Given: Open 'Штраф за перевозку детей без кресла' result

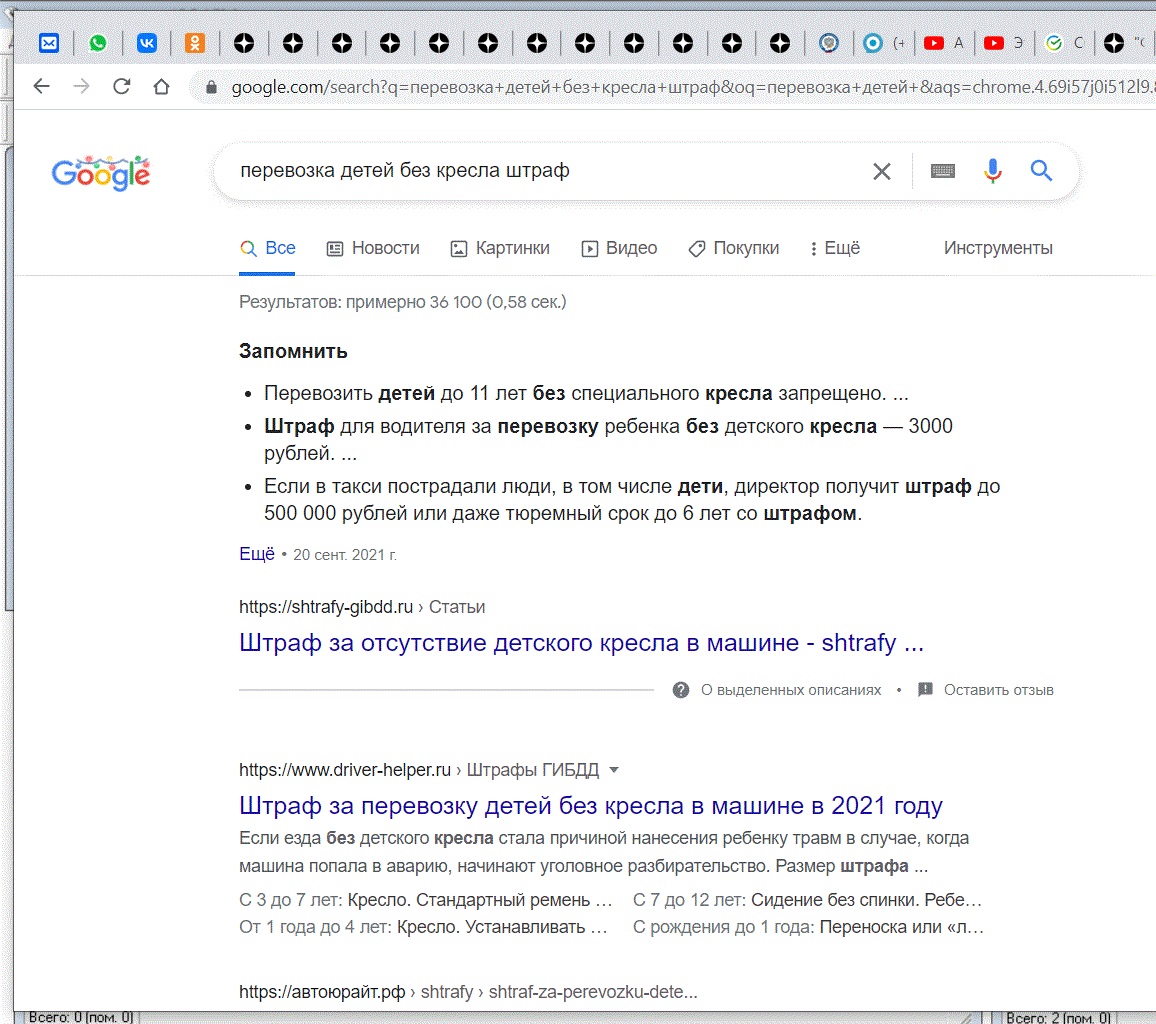Looking at the screenshot, I should click(x=591, y=806).
